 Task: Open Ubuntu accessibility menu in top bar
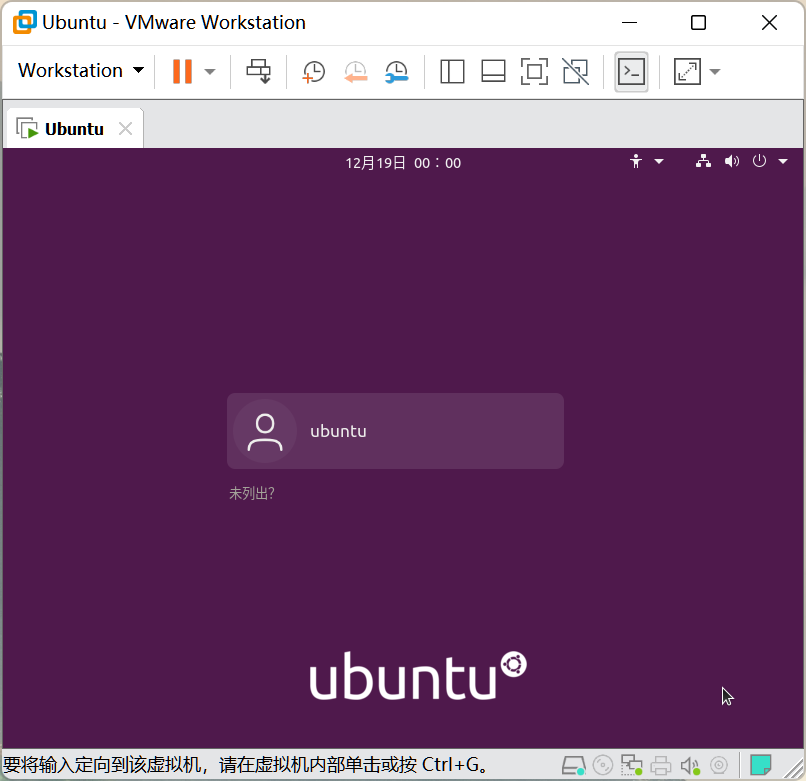pos(646,162)
